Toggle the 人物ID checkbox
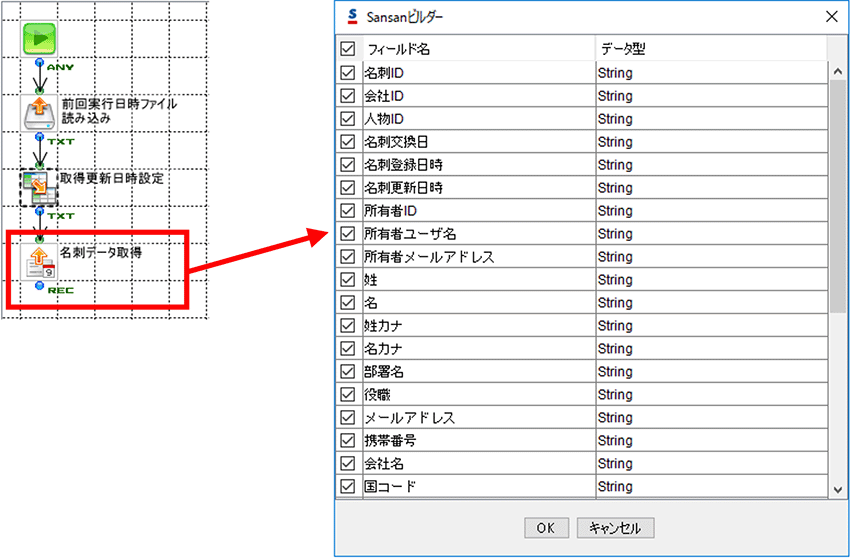This screenshot has height=558, width=850. [347, 119]
